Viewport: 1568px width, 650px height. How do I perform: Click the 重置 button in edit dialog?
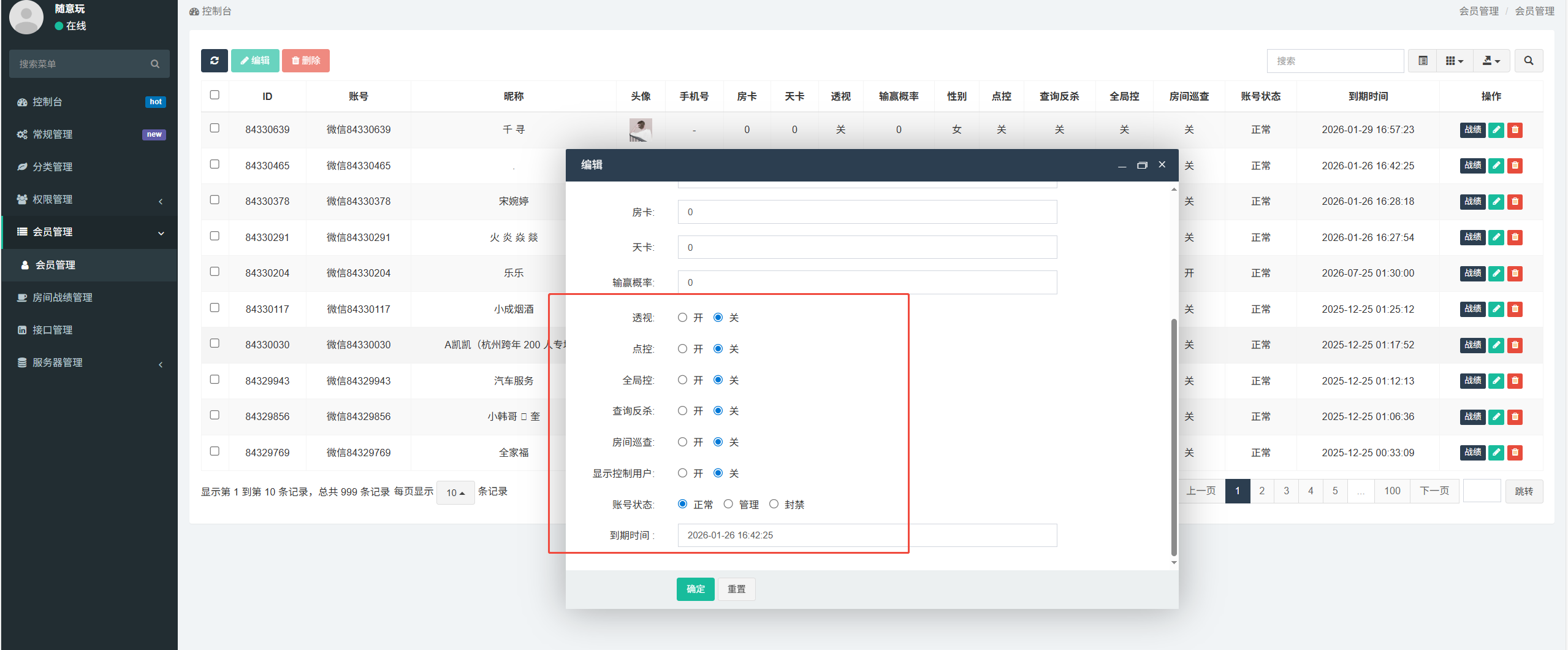(736, 589)
